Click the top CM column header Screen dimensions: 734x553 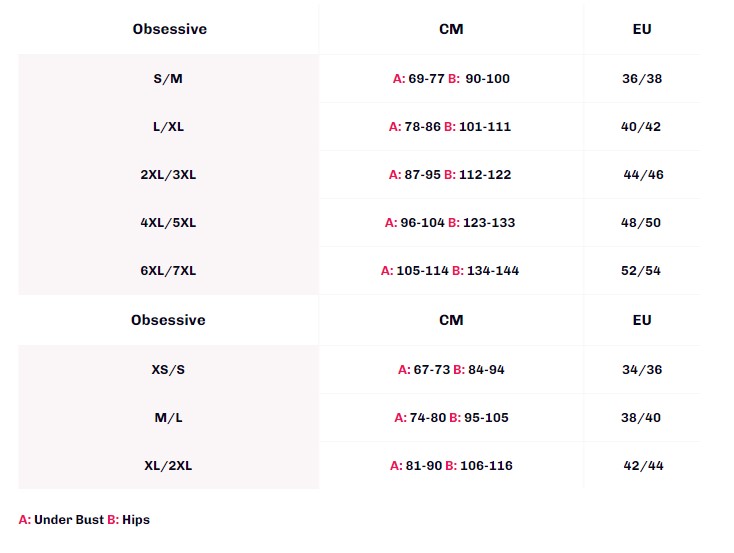(x=451, y=29)
